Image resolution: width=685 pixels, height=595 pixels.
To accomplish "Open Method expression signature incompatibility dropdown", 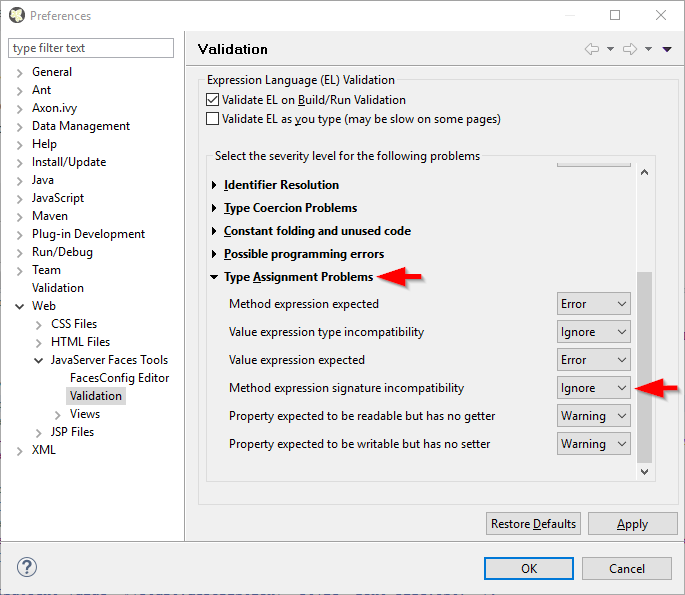I will tap(593, 387).
